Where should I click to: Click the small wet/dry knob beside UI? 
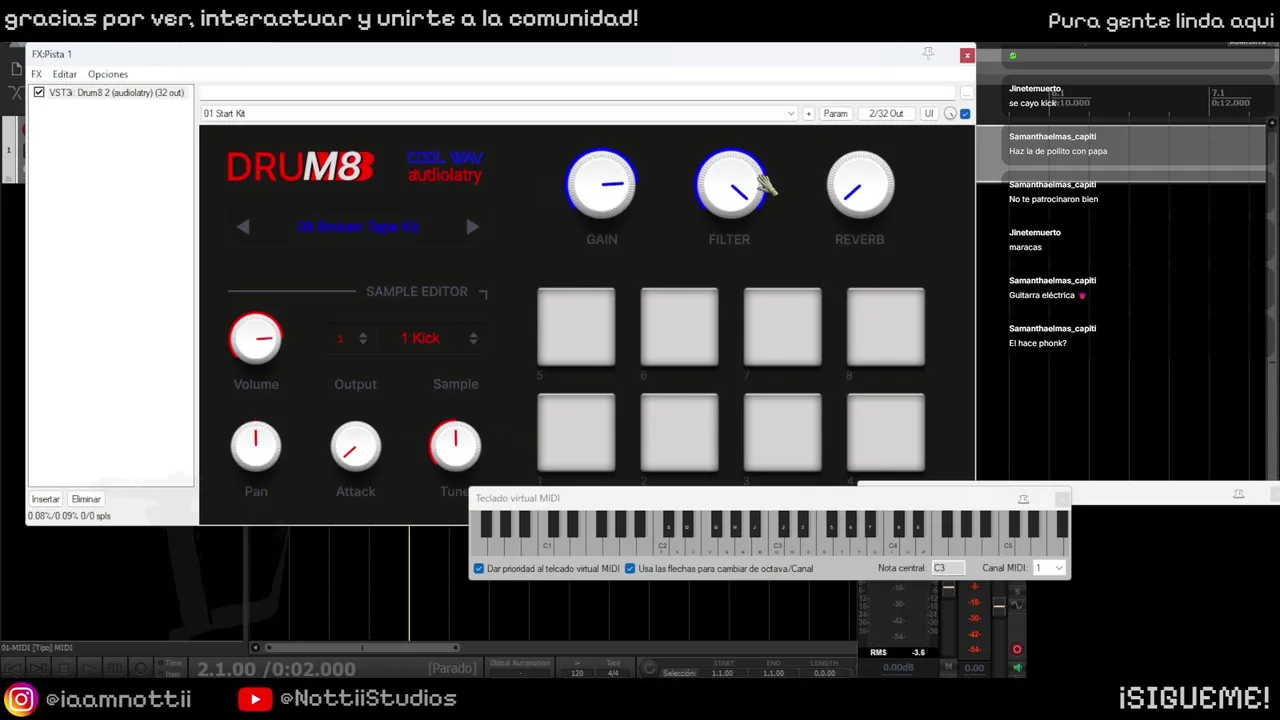[x=950, y=114]
